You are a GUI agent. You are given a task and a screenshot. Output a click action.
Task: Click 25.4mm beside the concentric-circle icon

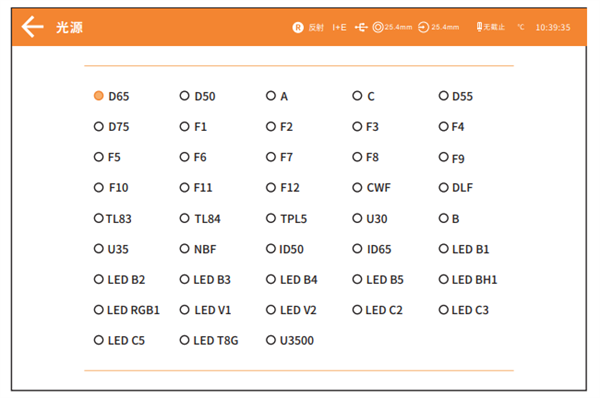coord(398,27)
